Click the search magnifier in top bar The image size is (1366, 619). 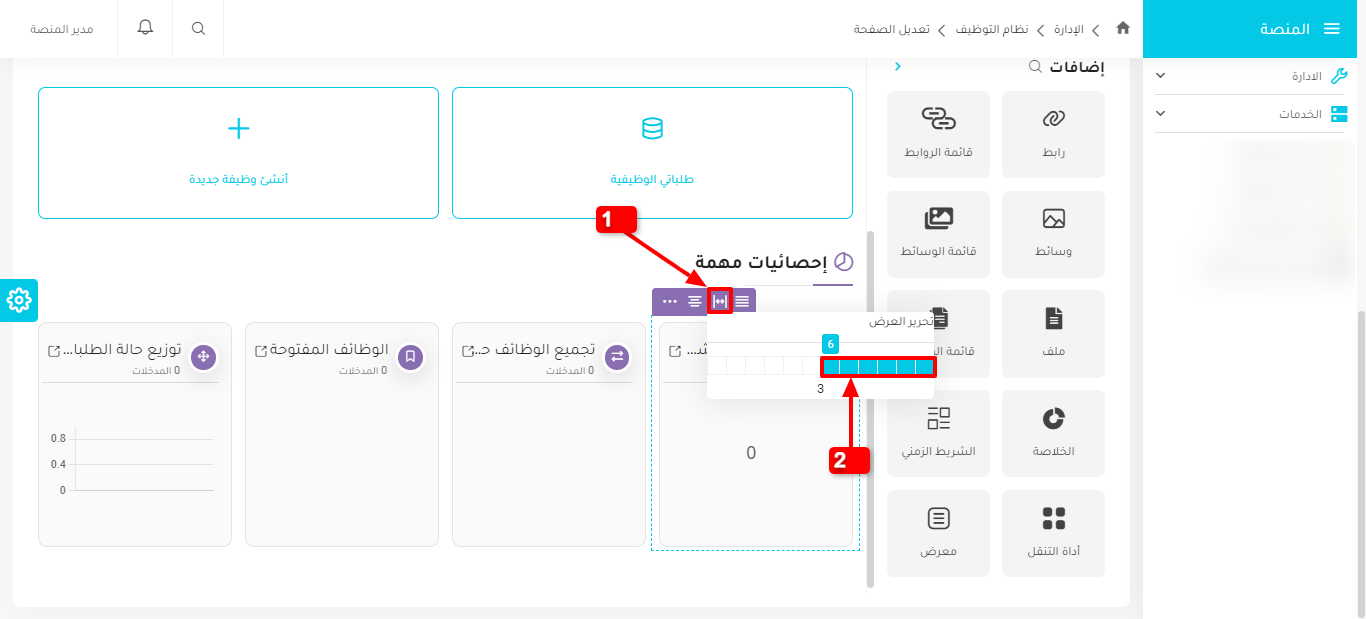pyautogui.click(x=198, y=29)
